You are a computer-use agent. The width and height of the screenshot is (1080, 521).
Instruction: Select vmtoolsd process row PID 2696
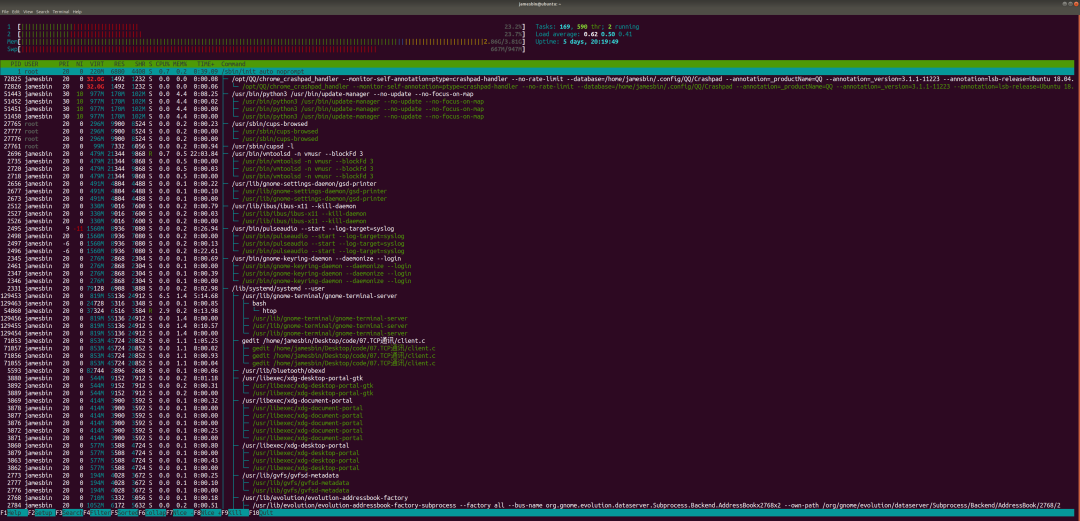[540, 153]
